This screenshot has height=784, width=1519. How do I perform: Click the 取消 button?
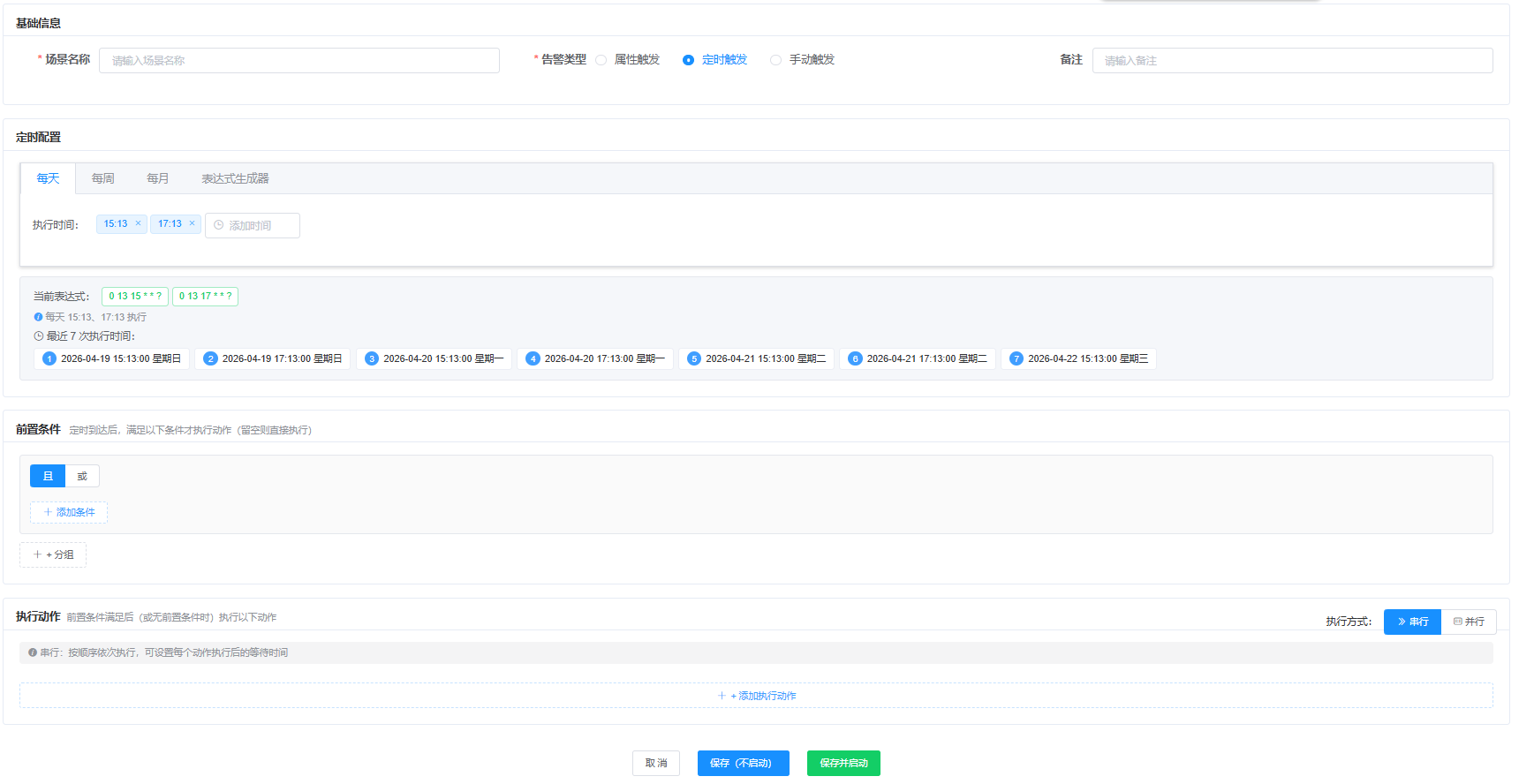point(655,763)
